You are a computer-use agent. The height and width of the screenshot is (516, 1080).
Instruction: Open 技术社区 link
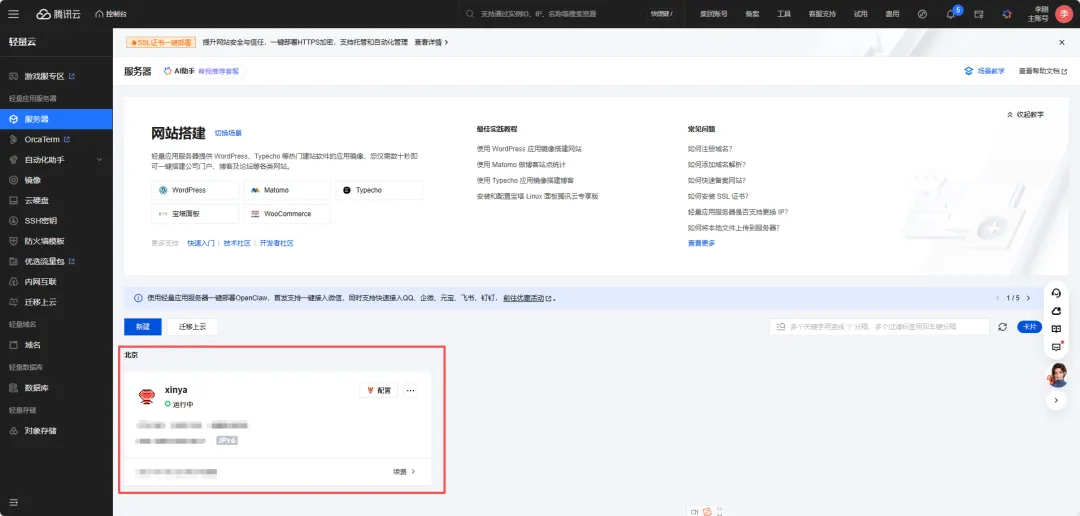pyautogui.click(x=237, y=243)
